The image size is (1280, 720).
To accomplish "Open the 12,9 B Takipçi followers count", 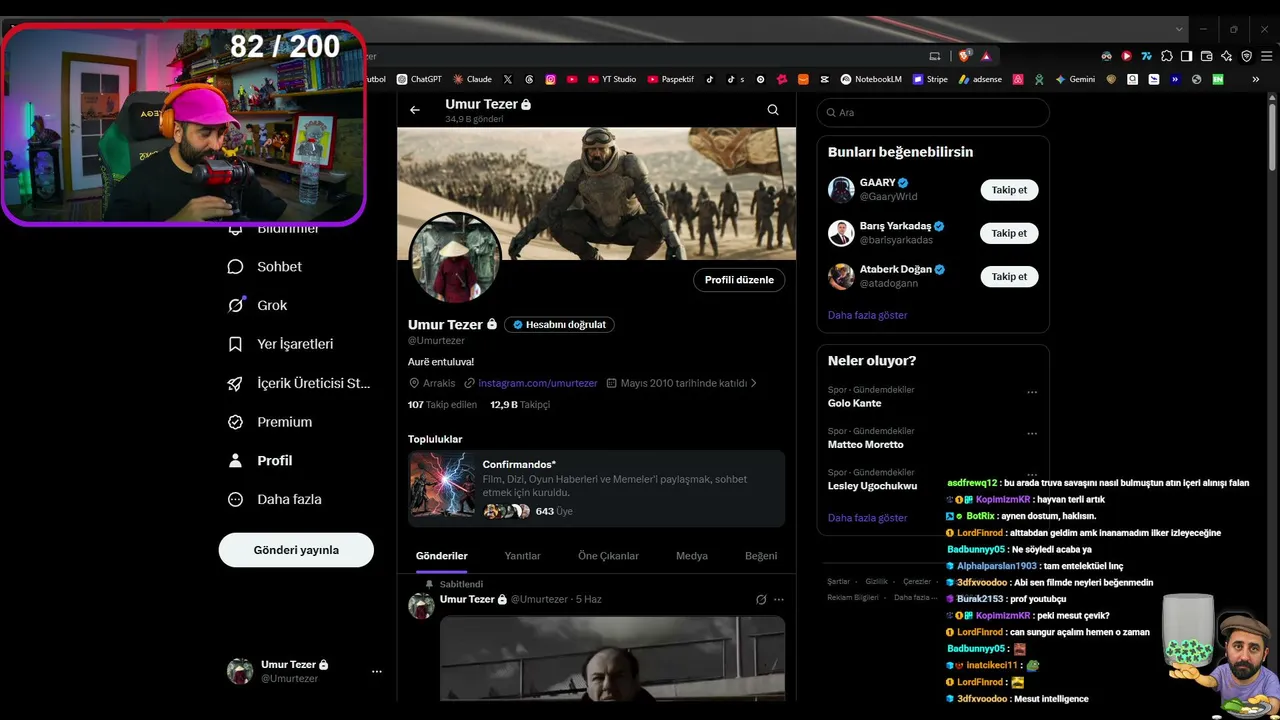I will pos(520,405).
